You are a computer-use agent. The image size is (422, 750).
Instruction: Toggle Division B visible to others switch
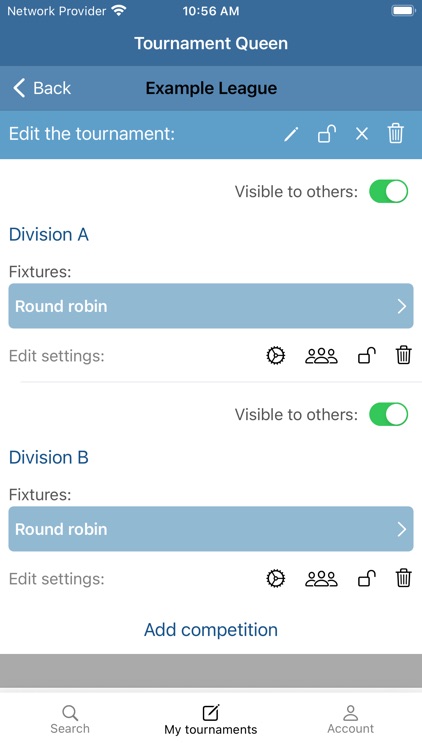click(389, 415)
